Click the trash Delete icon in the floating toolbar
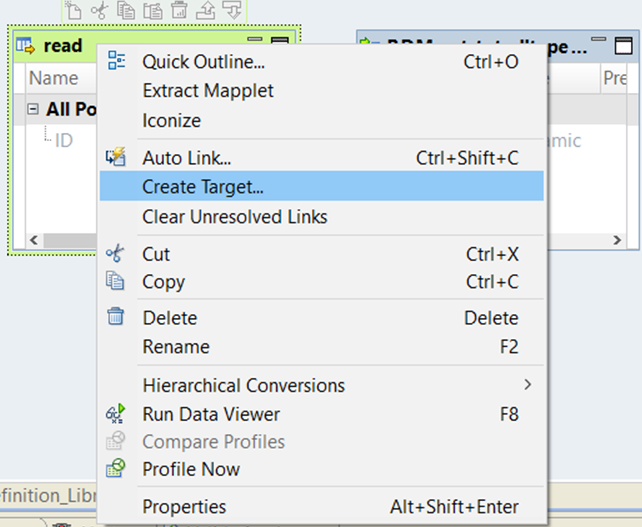Image resolution: width=642 pixels, height=527 pixels. [x=179, y=10]
